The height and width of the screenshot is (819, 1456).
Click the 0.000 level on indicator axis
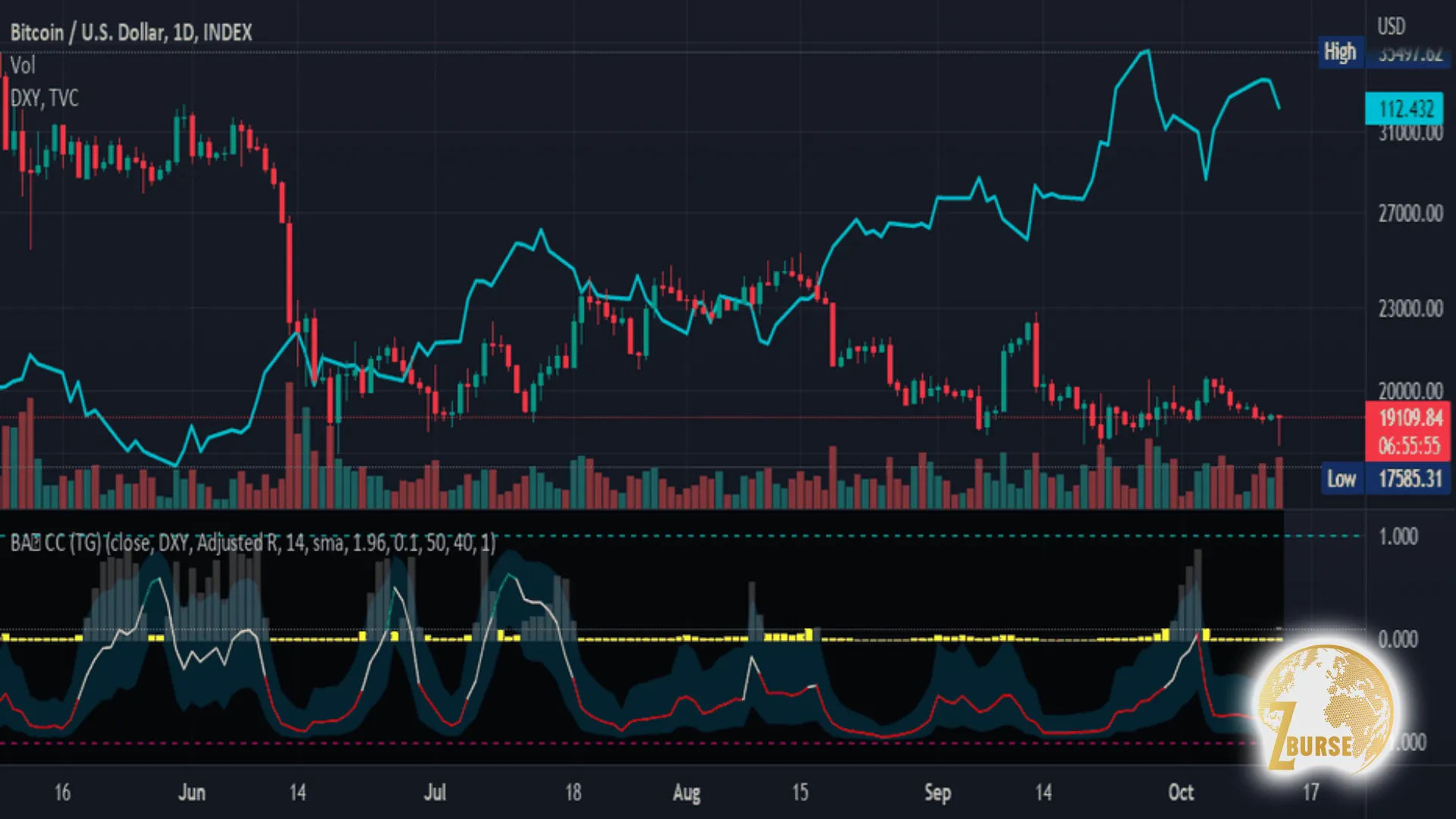(x=1398, y=639)
